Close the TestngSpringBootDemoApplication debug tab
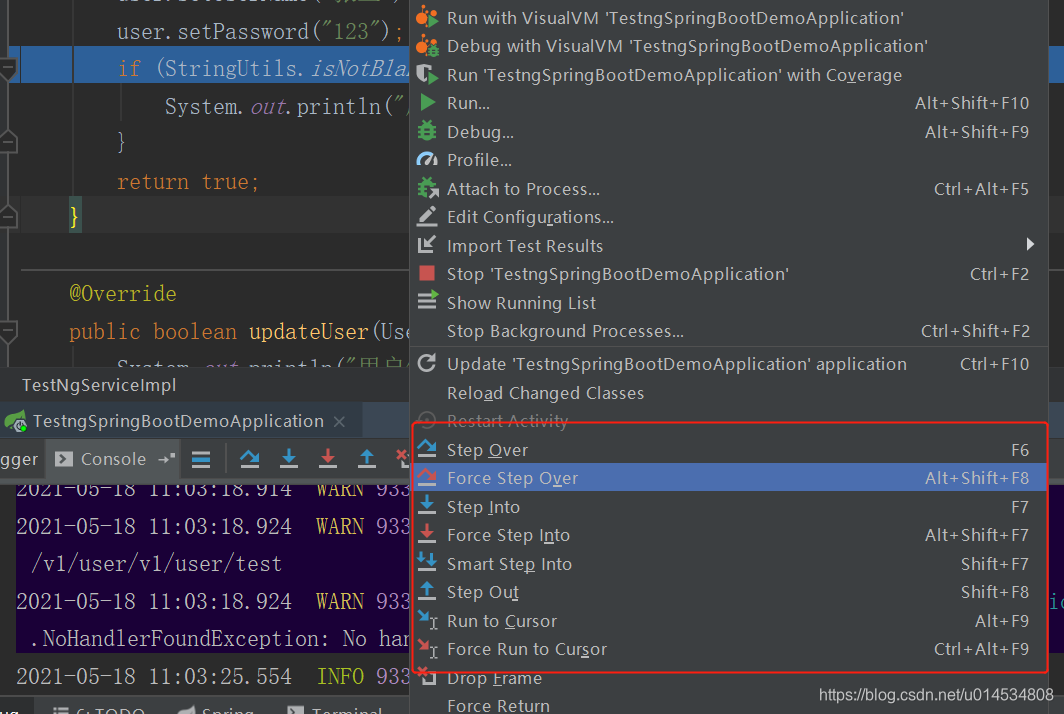 click(339, 422)
